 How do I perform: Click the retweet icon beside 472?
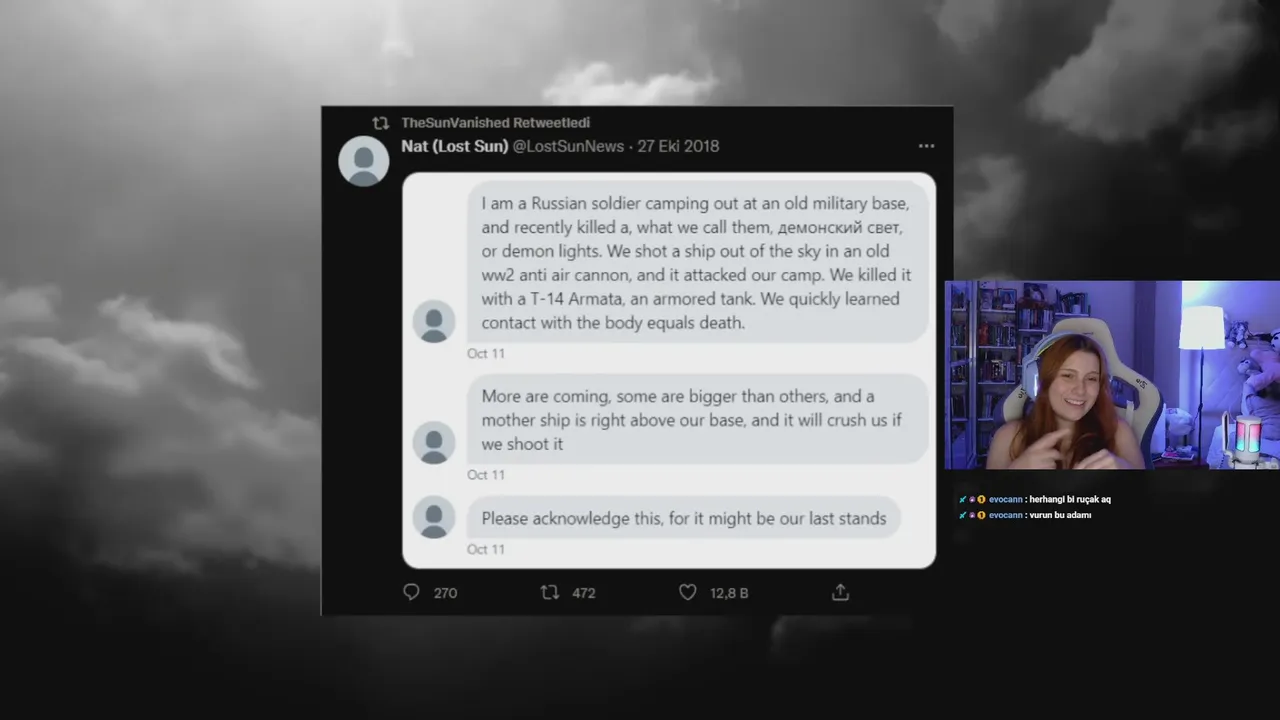(550, 592)
